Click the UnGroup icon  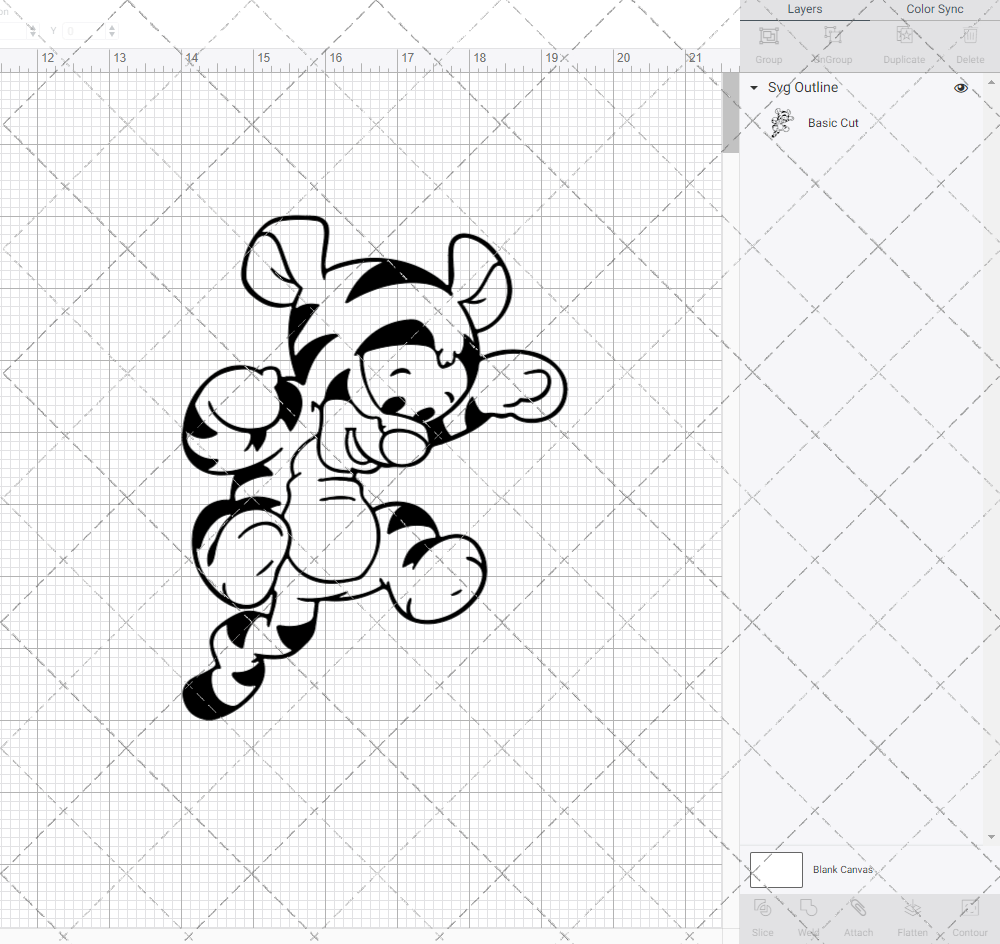pyautogui.click(x=832, y=36)
